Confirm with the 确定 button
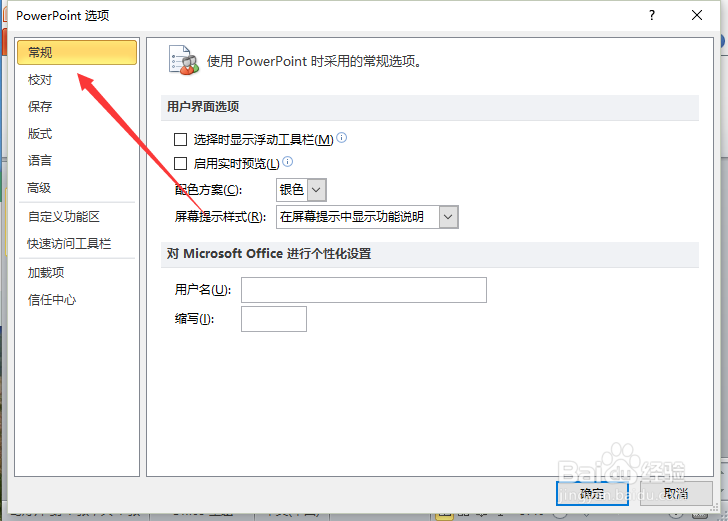728x521 pixels. pyautogui.click(x=592, y=494)
